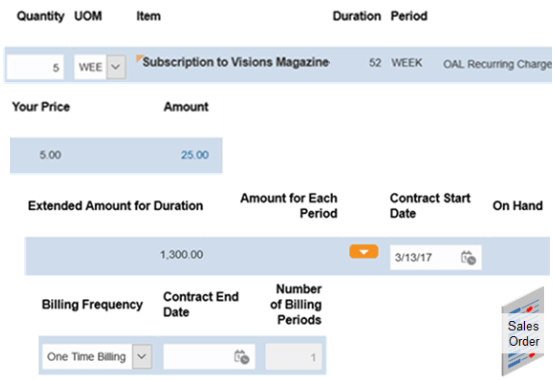Click the On Hand column header

[x=518, y=206]
